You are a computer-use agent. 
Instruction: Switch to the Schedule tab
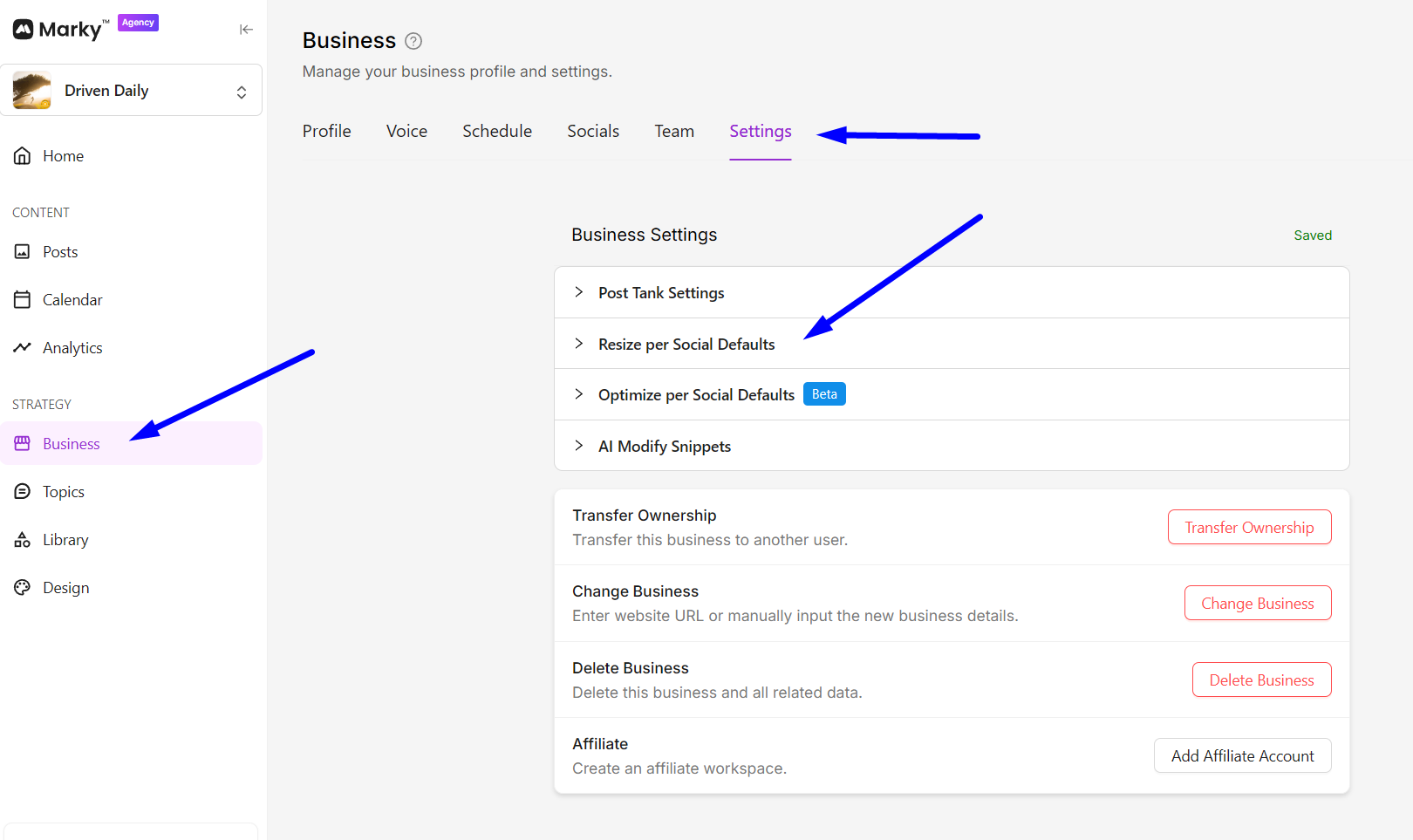pos(497,132)
